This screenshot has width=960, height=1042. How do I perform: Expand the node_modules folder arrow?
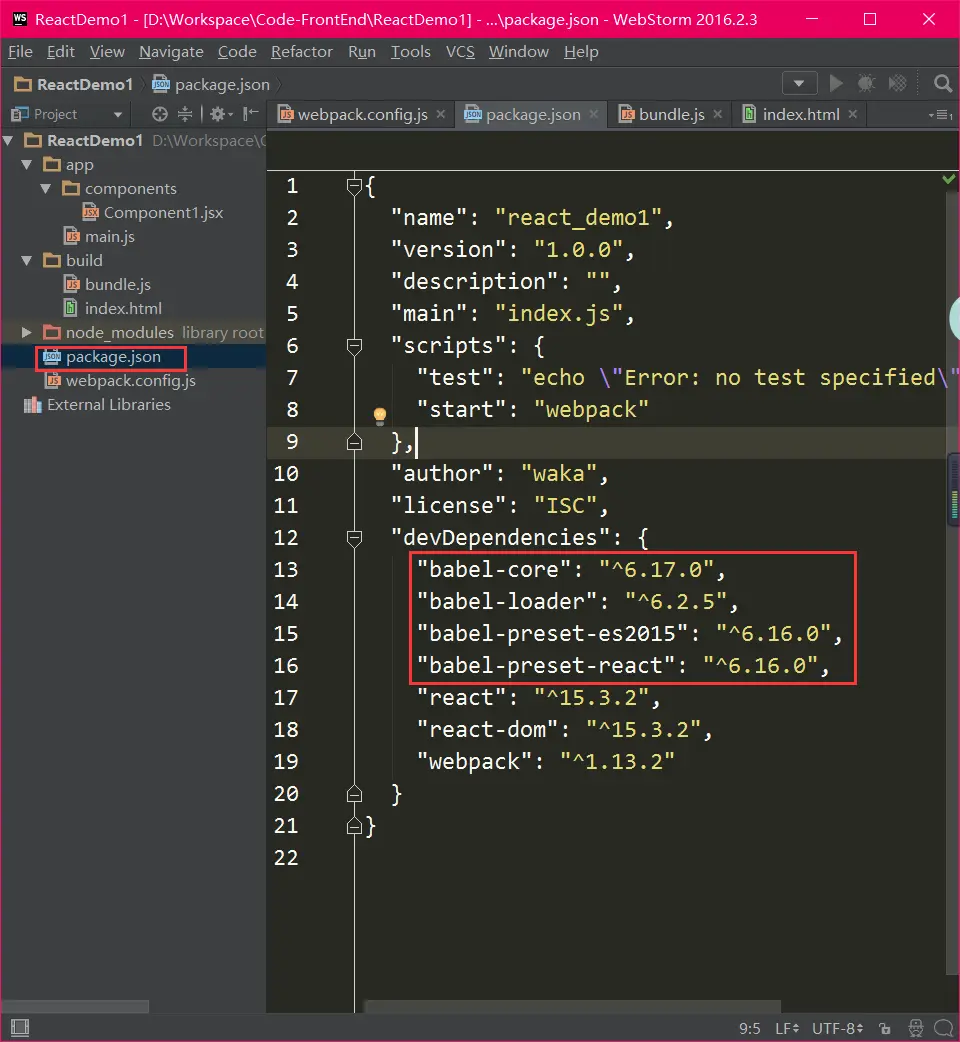pos(27,332)
